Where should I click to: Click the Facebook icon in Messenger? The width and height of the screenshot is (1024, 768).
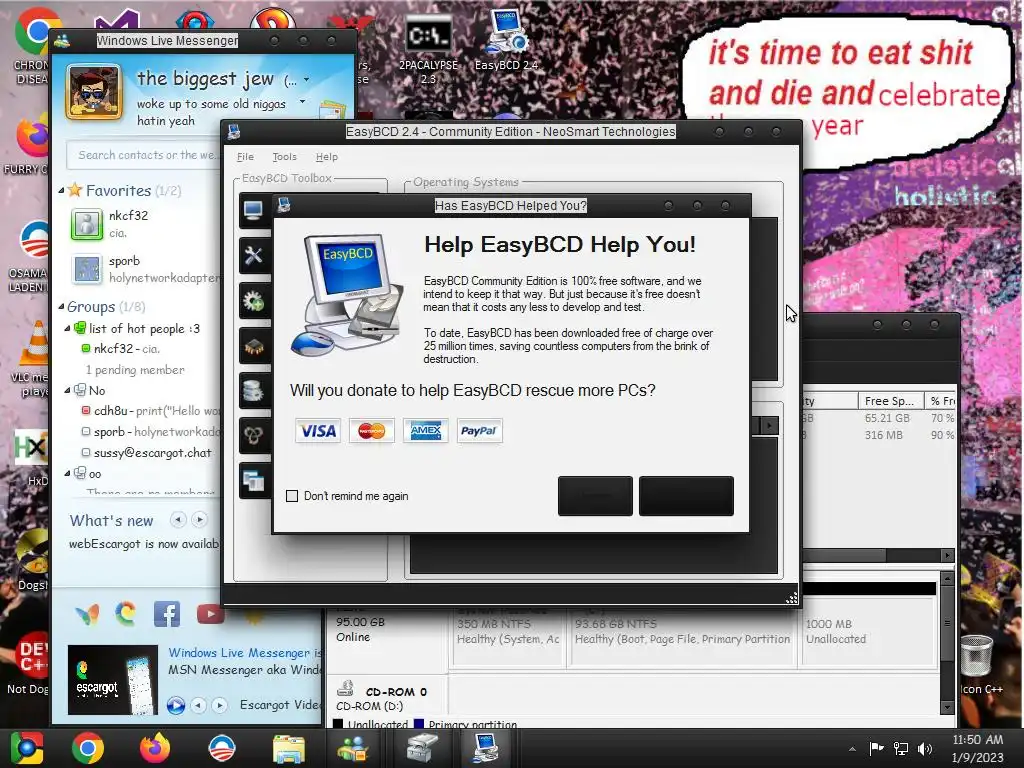[x=167, y=614]
